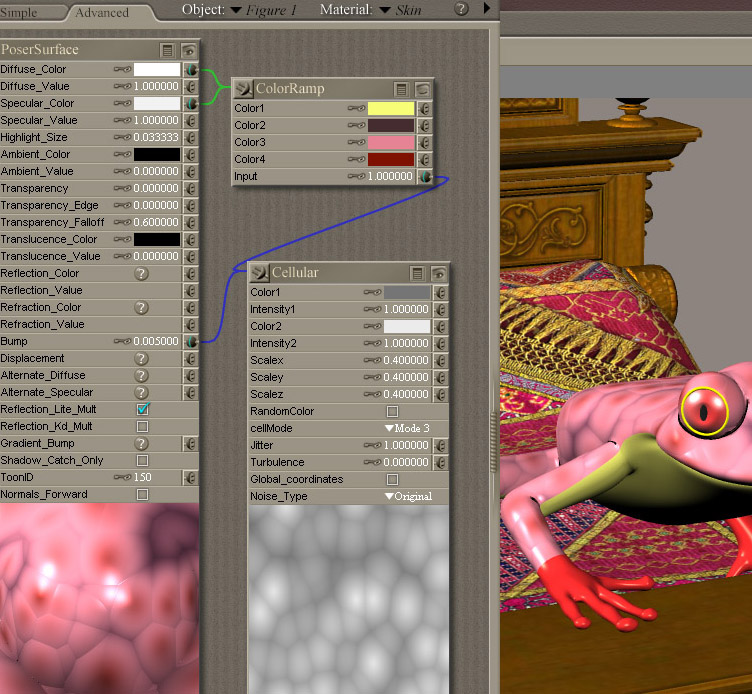Enable Cellular Global_coordinates checkbox
This screenshot has width=752, height=694.
click(392, 480)
